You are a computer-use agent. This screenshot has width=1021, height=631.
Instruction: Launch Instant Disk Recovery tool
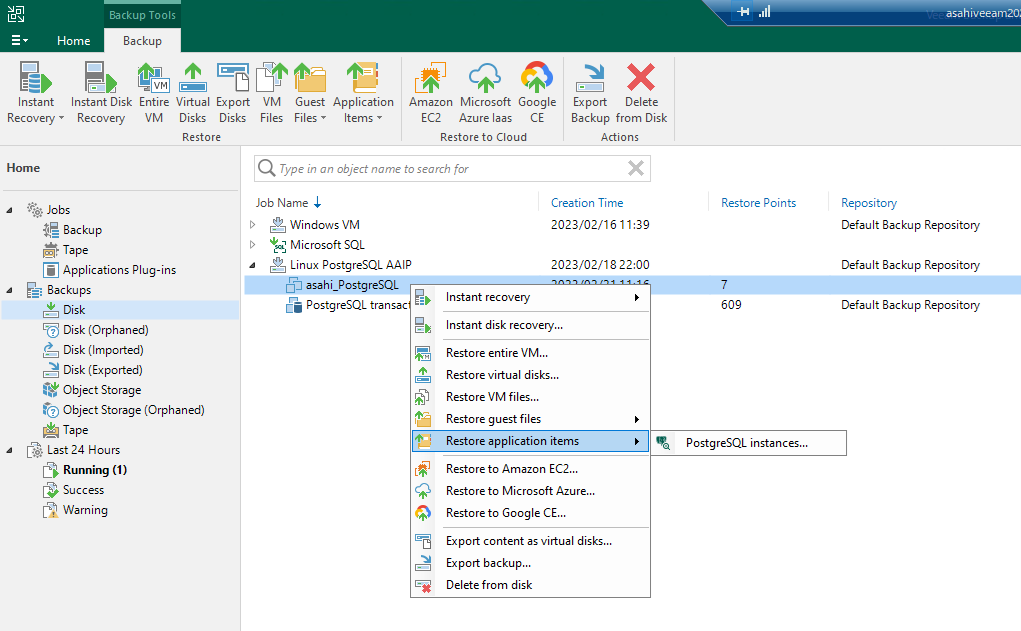point(101,92)
